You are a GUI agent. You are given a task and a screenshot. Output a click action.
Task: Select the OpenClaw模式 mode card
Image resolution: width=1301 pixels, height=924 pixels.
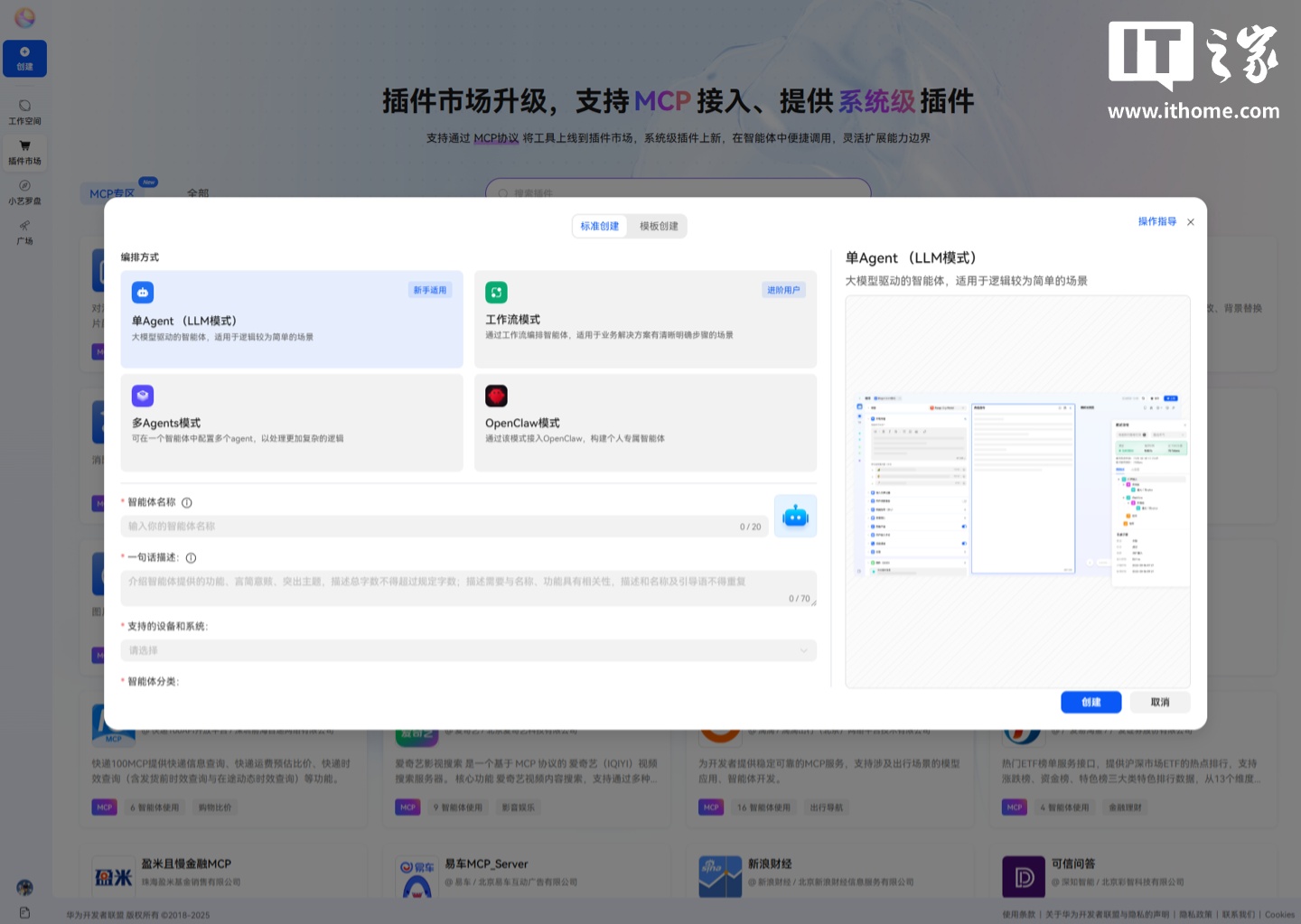coord(645,423)
